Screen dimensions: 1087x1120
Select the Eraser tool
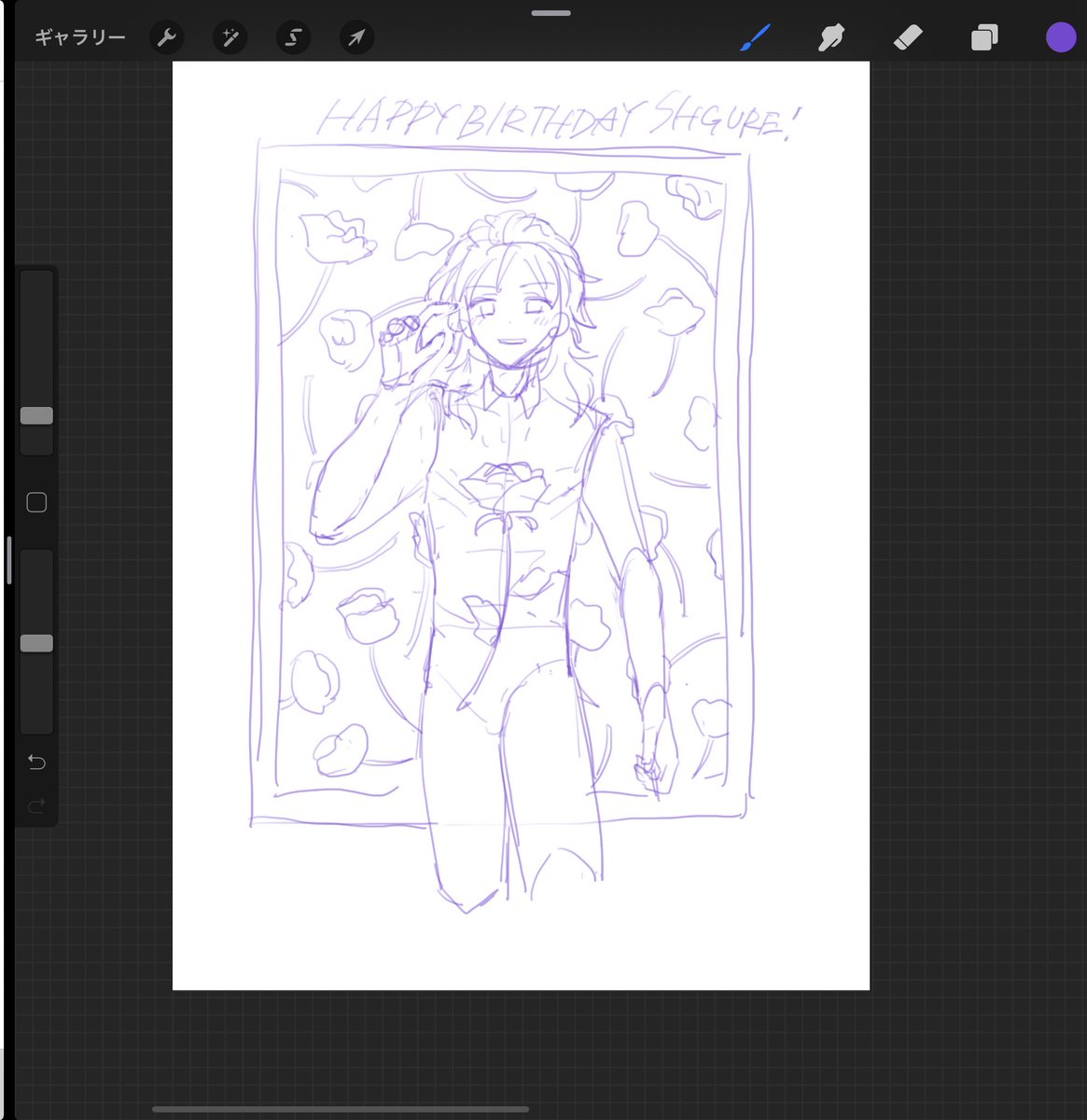point(907,37)
